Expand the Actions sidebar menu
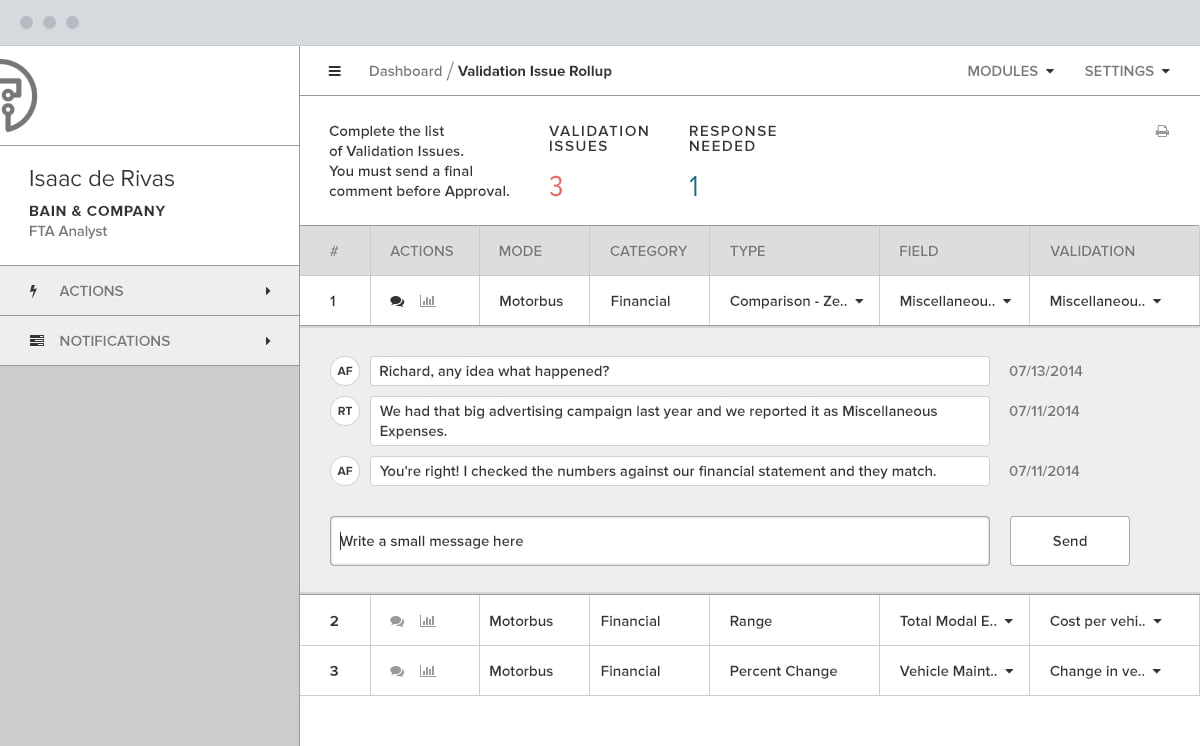 pyautogui.click(x=150, y=291)
